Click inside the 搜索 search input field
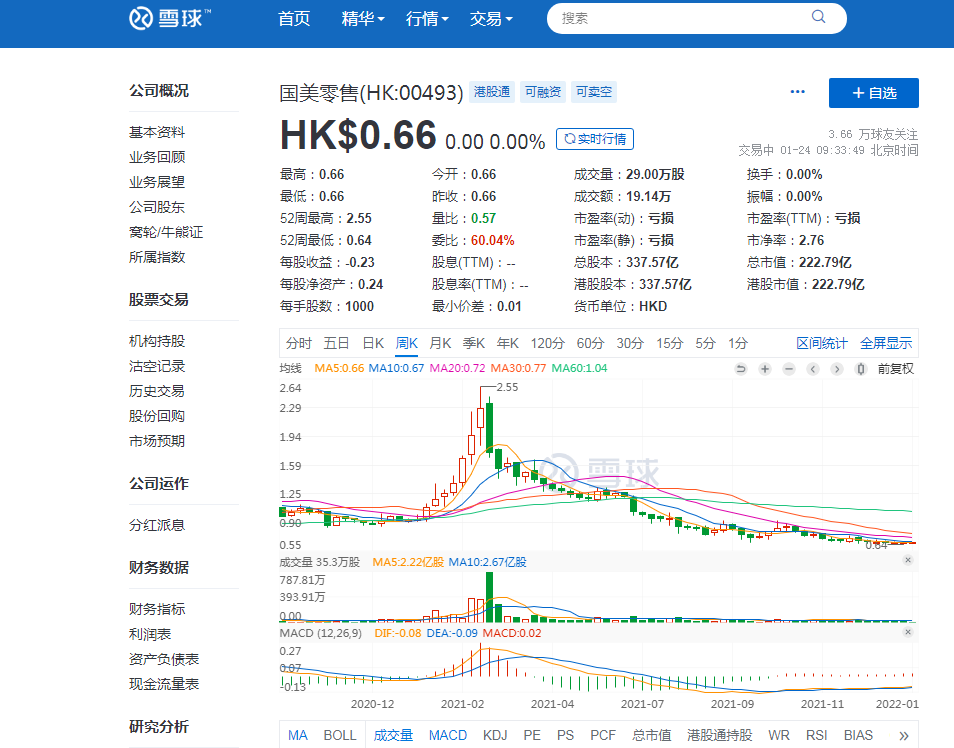954x748 pixels. pos(680,17)
